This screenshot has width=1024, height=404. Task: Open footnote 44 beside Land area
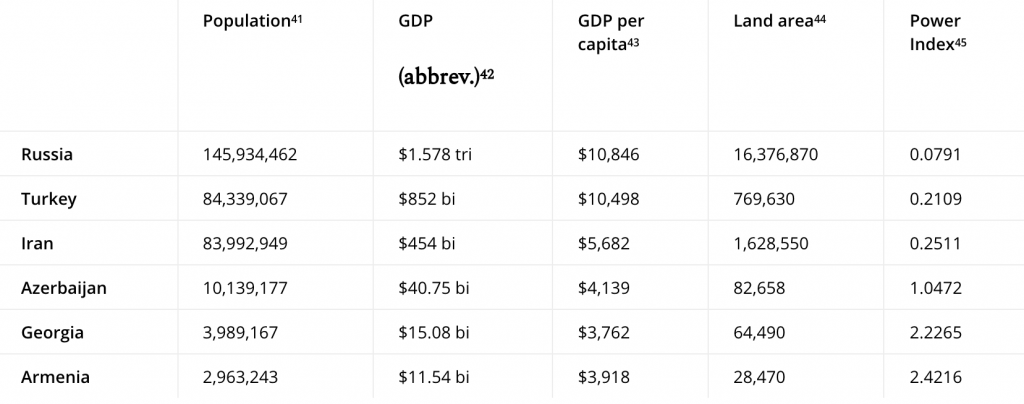coord(819,18)
